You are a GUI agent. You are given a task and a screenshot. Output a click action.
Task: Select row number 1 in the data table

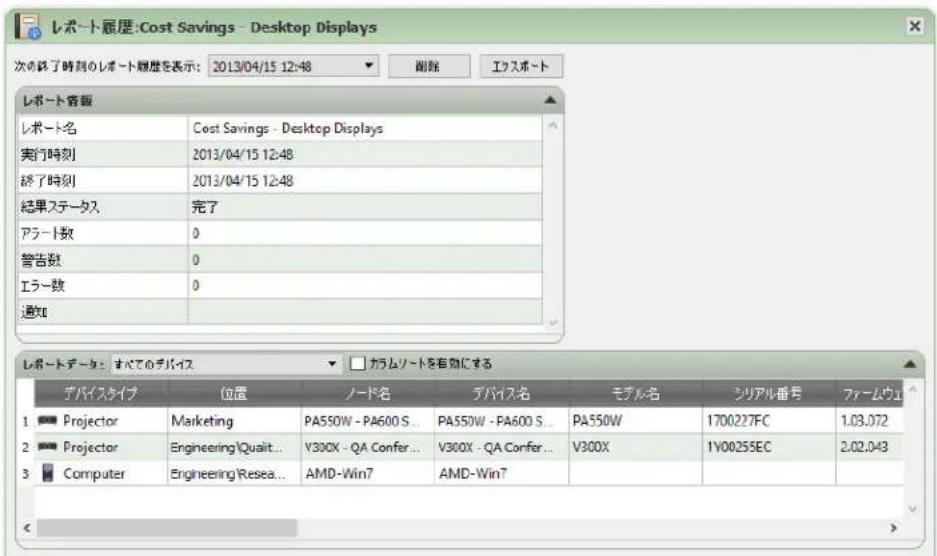pyautogui.click(x=25, y=421)
